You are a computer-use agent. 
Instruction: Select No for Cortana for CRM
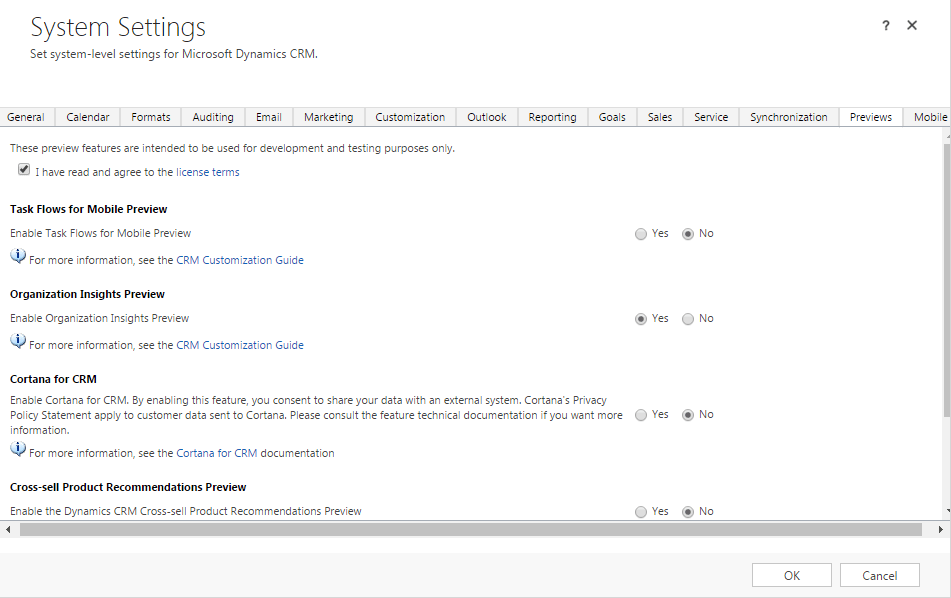[x=688, y=415]
